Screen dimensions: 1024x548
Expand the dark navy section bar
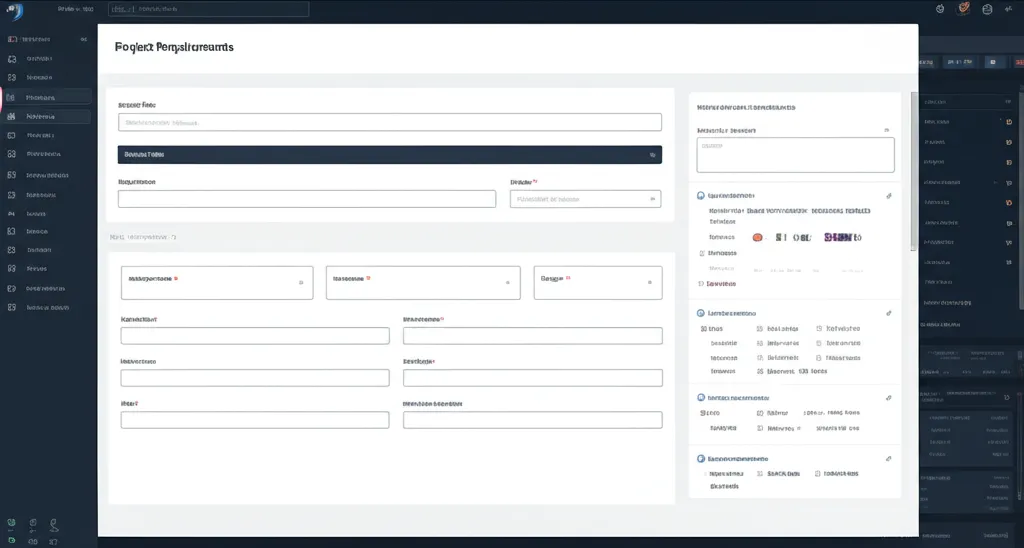click(x=390, y=155)
